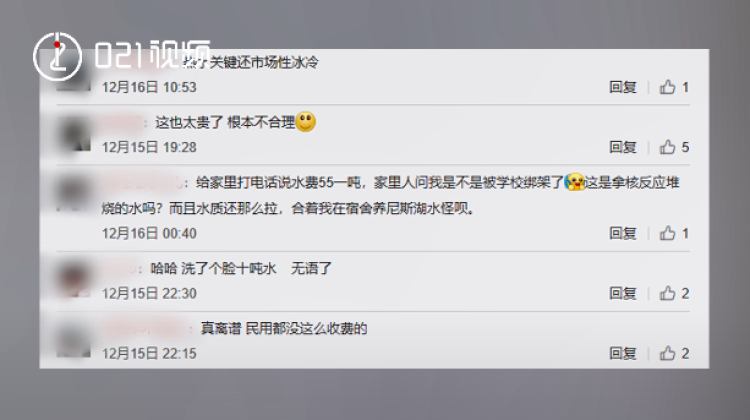Screen dimensions: 750x420
Task: Reply to the comment posted 12月15日 22:15
Action: point(623,354)
